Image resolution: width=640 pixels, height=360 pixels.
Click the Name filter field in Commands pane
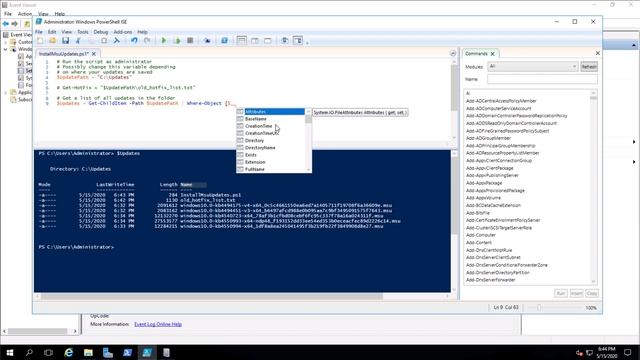pos(542,79)
